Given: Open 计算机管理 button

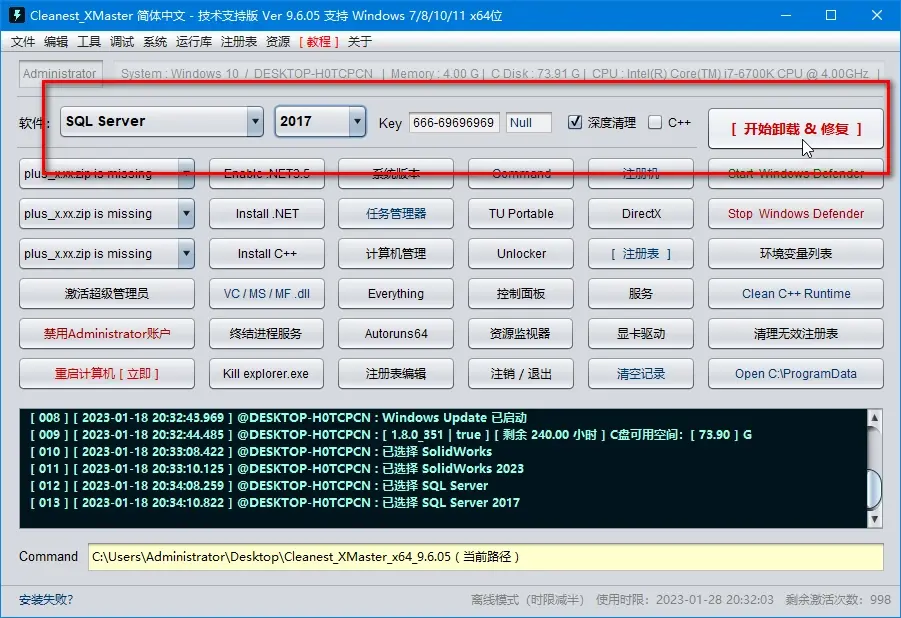Looking at the screenshot, I should tap(395, 254).
